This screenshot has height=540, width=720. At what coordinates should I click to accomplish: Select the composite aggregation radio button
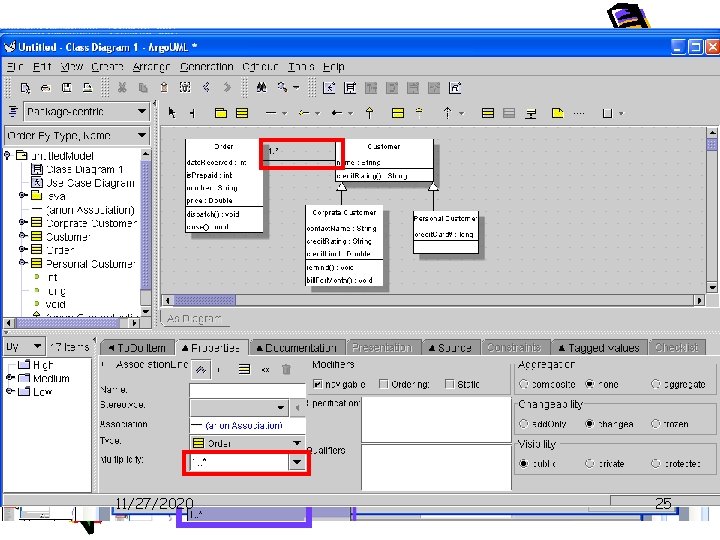523,384
